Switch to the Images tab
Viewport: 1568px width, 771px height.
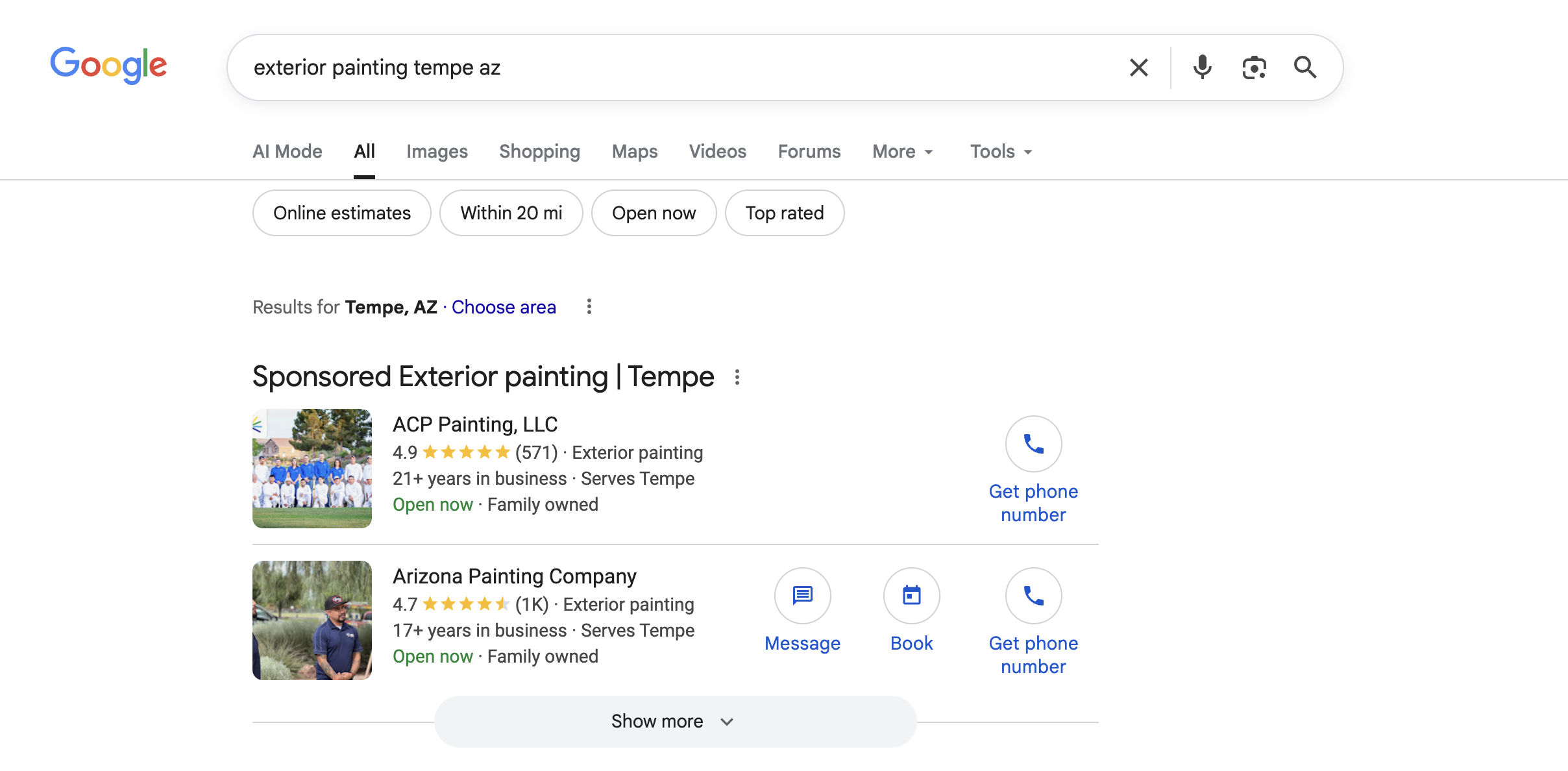pos(437,151)
